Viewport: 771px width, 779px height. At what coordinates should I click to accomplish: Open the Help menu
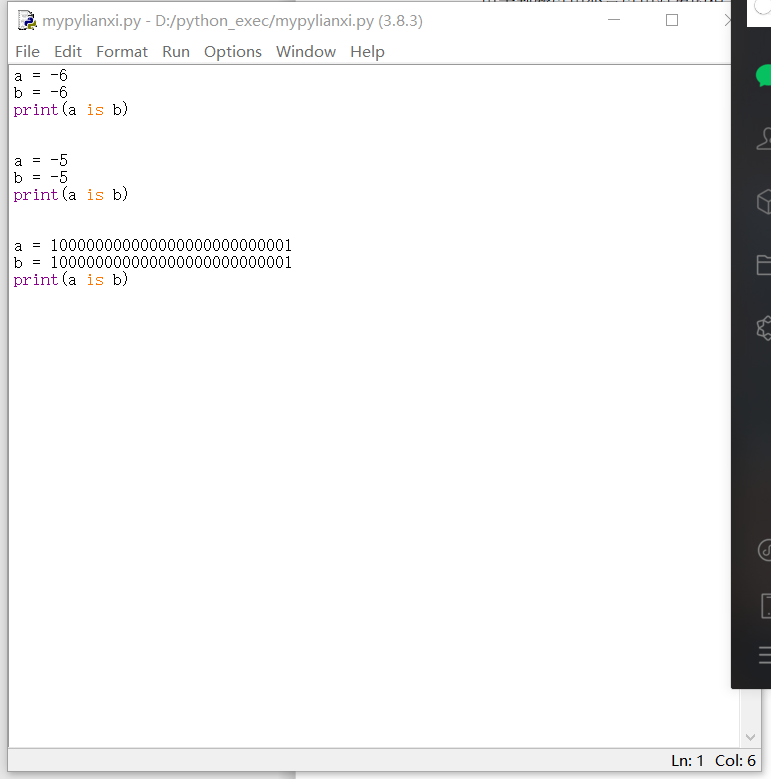tap(367, 52)
